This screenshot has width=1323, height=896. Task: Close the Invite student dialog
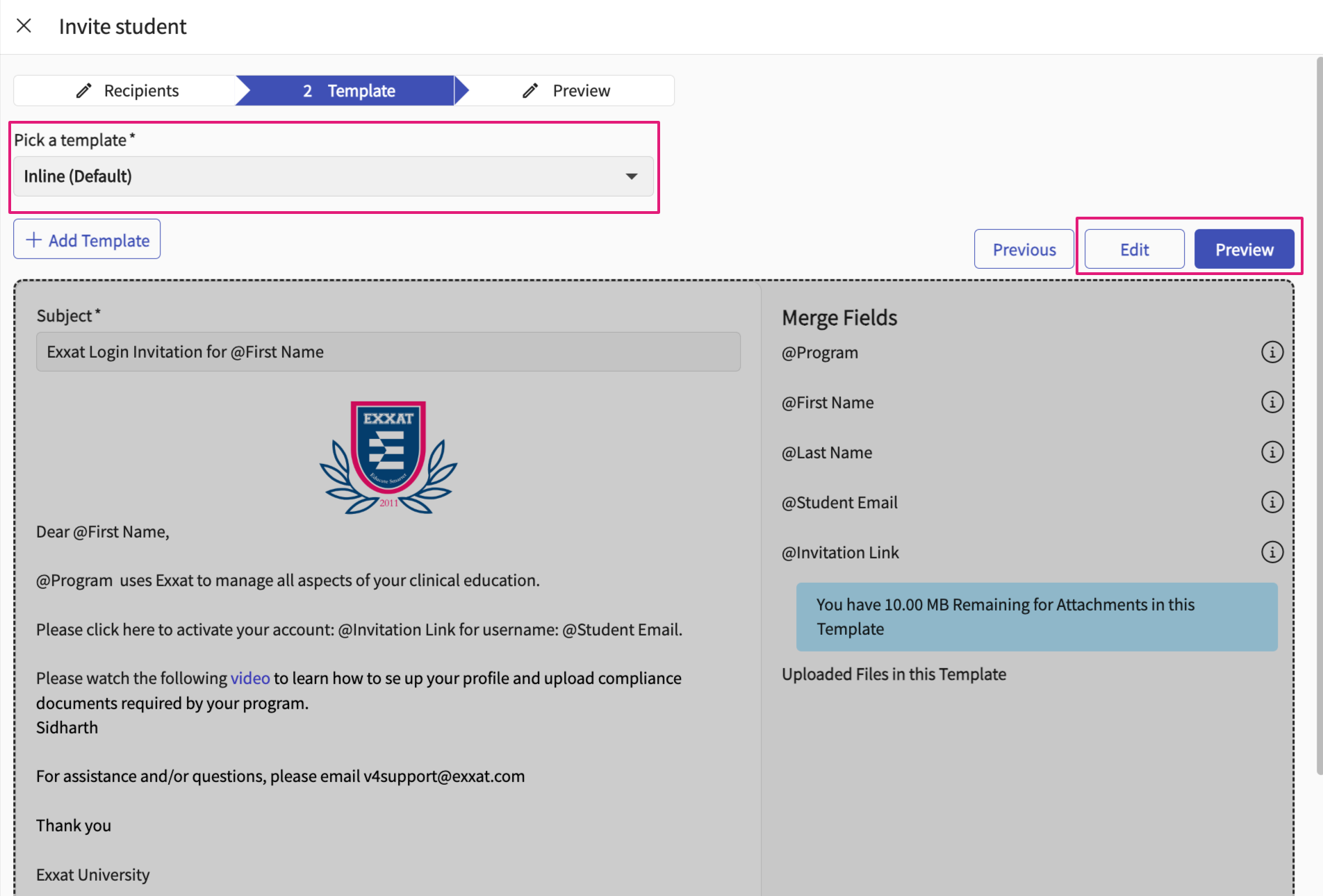click(x=24, y=26)
